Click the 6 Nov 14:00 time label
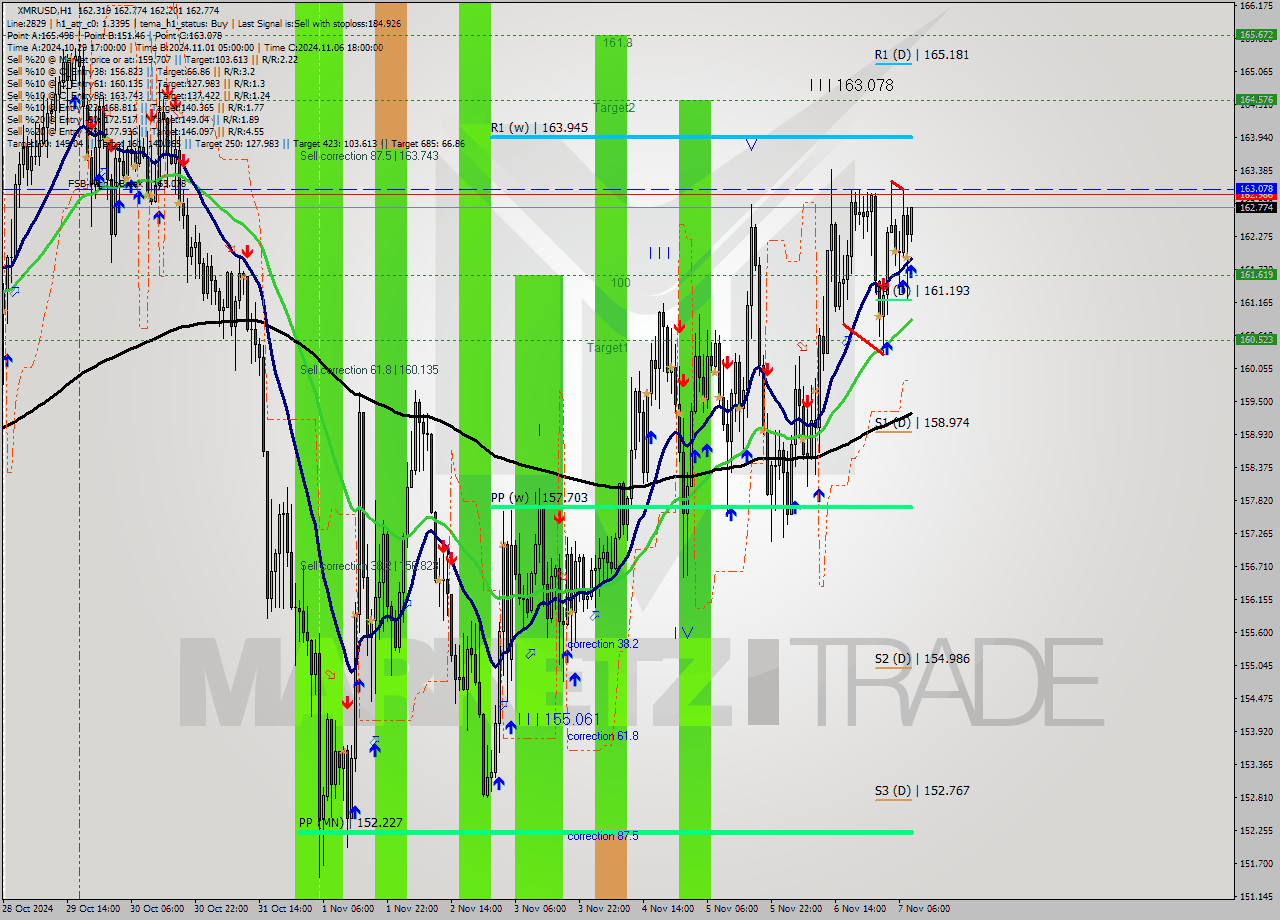The height and width of the screenshot is (920, 1280). pyautogui.click(x=861, y=909)
